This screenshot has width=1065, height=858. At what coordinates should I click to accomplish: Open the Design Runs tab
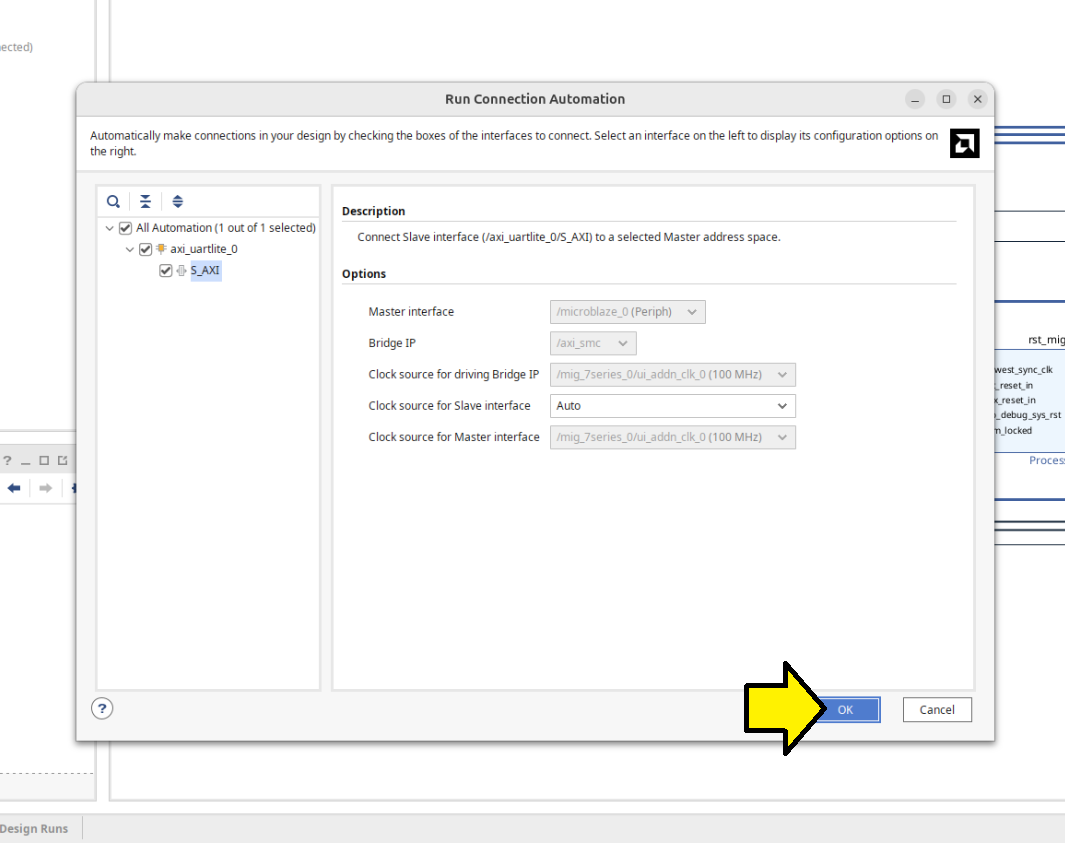pyautogui.click(x=35, y=828)
